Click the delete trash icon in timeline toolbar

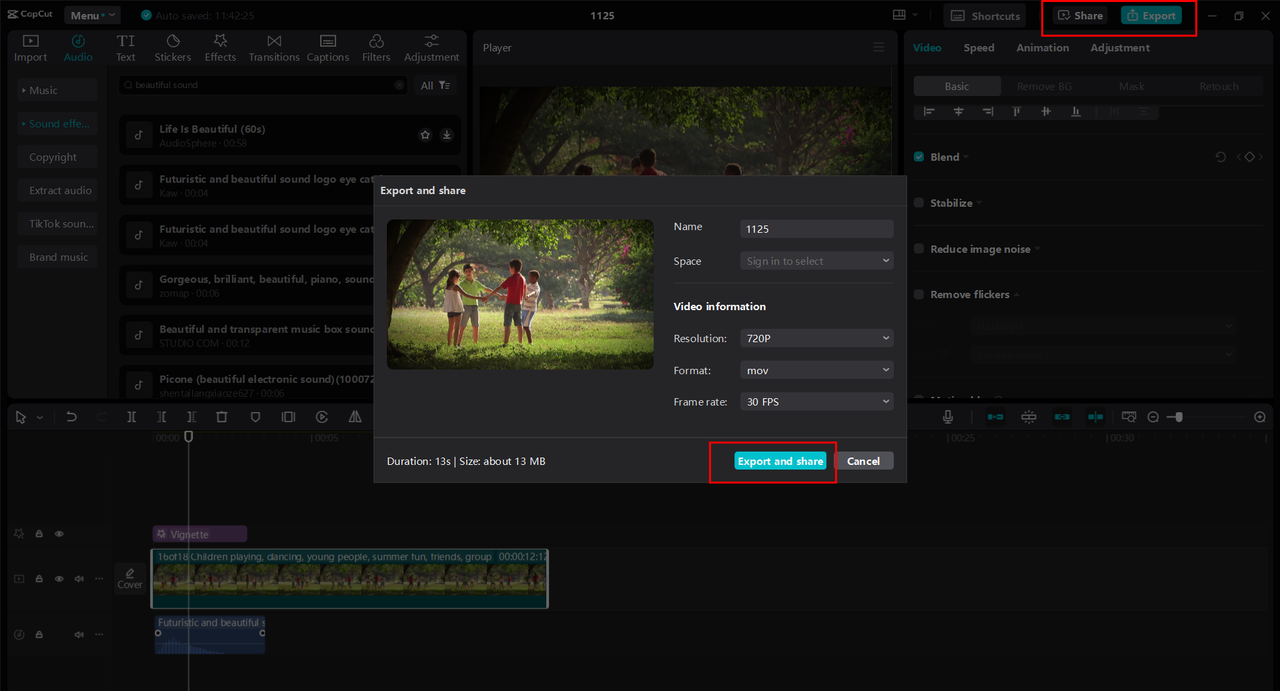[222, 417]
